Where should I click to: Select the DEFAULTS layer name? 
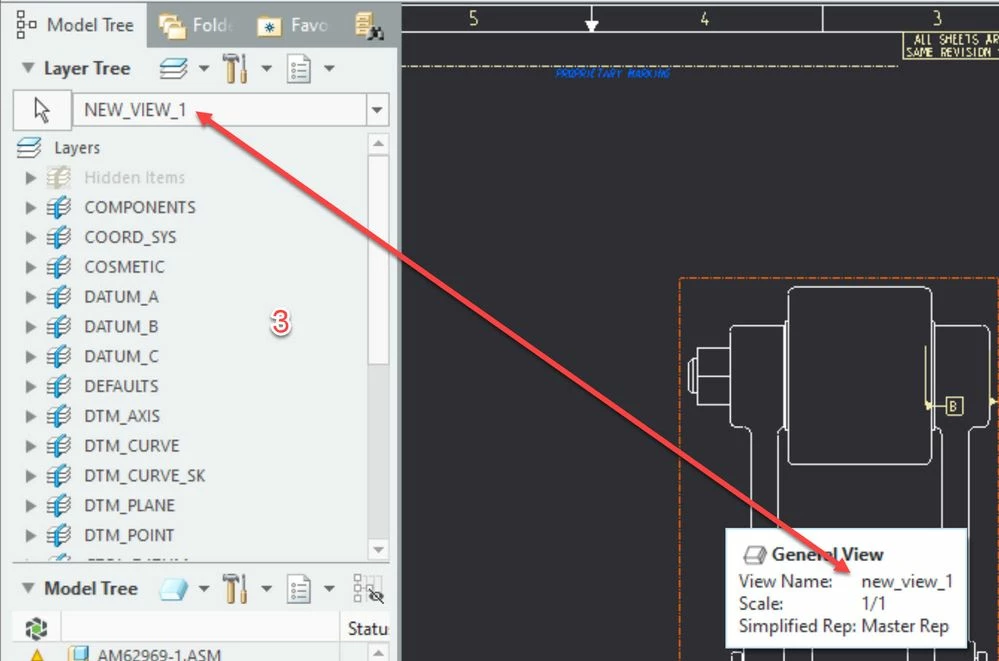121,386
